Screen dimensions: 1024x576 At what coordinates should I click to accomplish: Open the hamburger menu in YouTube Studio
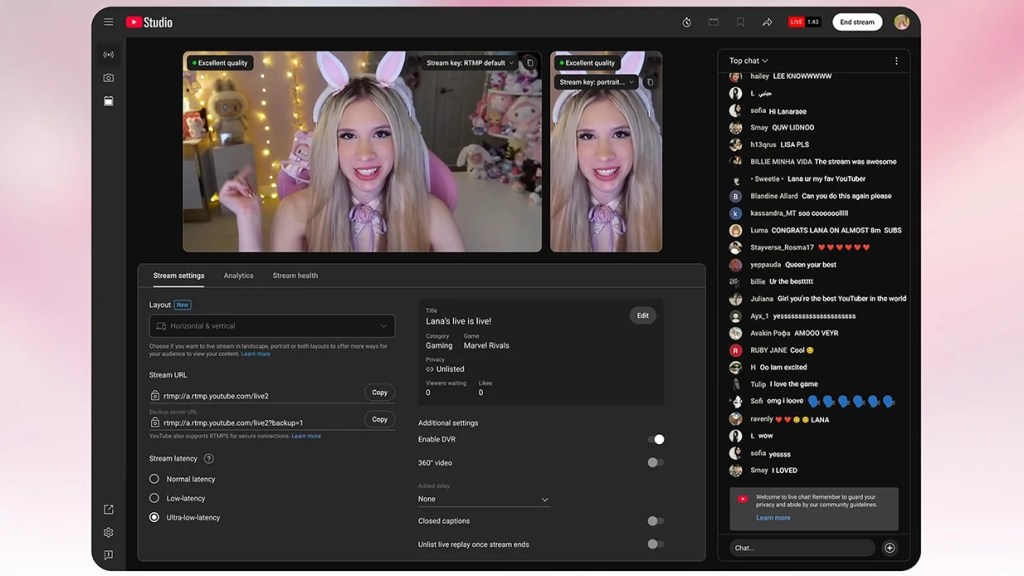(108, 21)
